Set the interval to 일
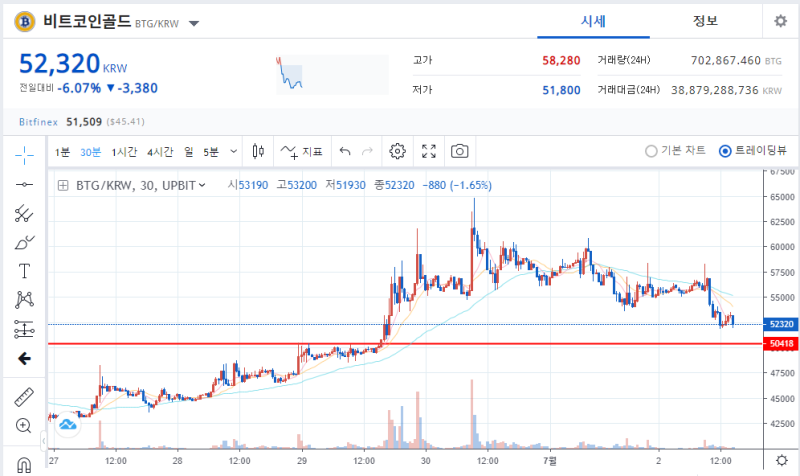This screenshot has height=476, width=800. (189, 152)
